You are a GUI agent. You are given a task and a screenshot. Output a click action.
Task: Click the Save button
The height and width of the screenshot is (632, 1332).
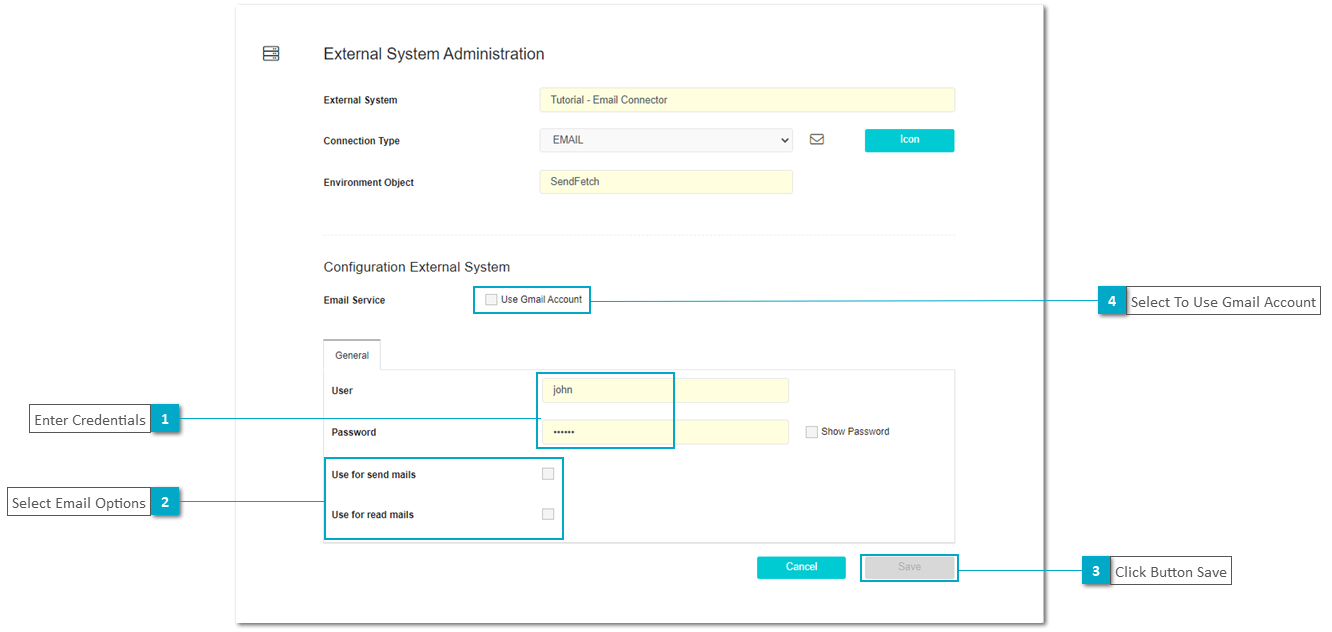point(909,567)
